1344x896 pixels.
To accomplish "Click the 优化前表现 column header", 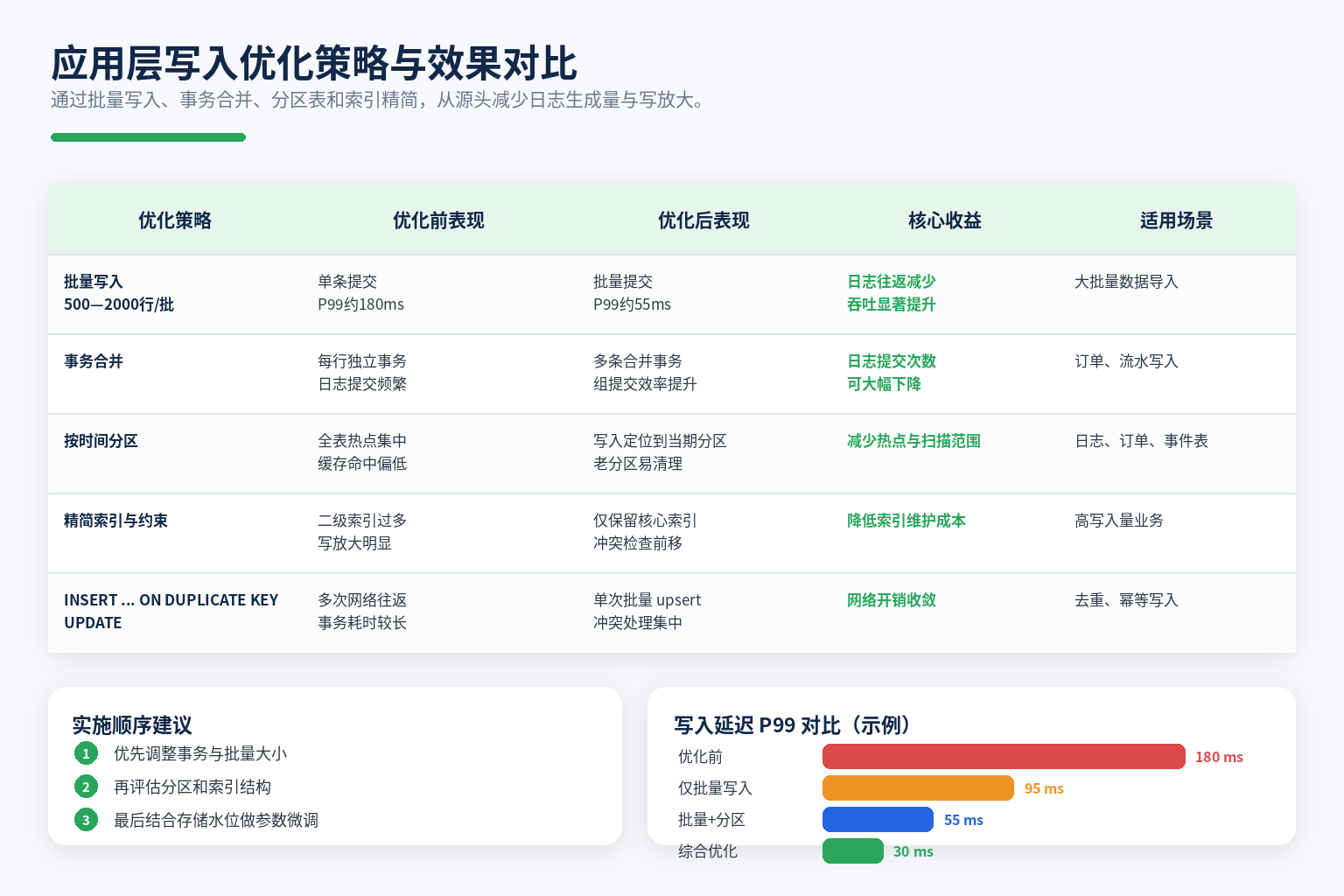I will 438,220.
